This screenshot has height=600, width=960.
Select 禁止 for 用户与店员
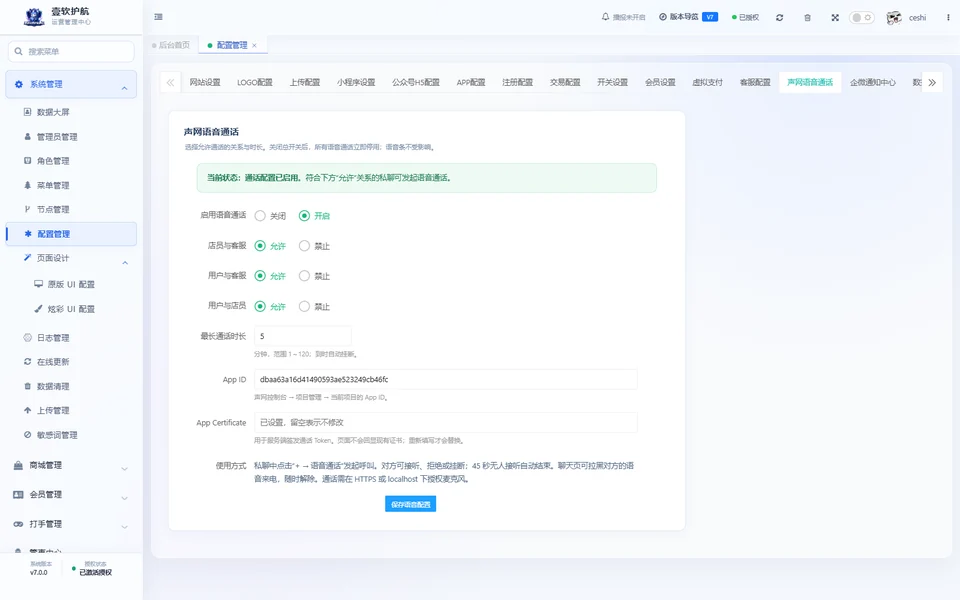304,306
